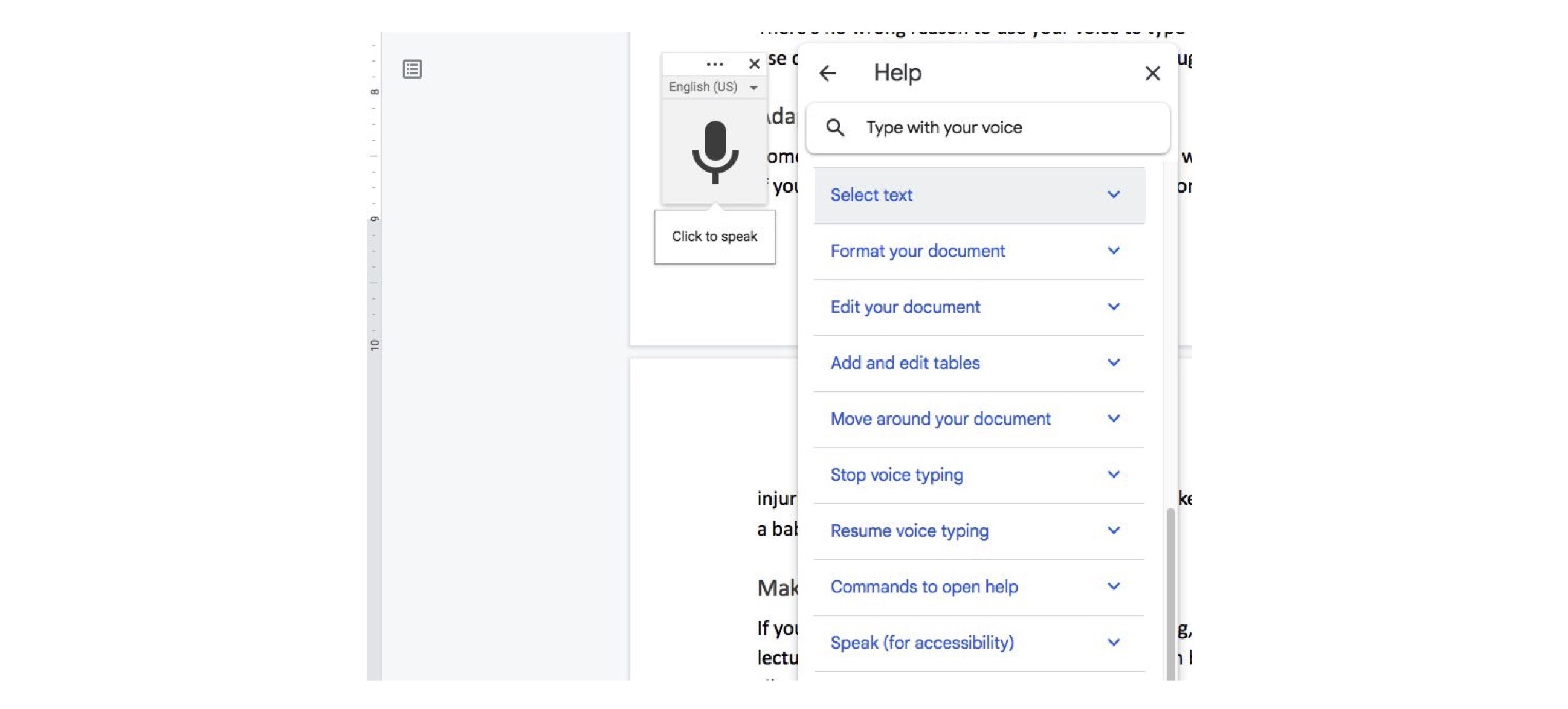Click the close button on voice typing widget

point(754,62)
